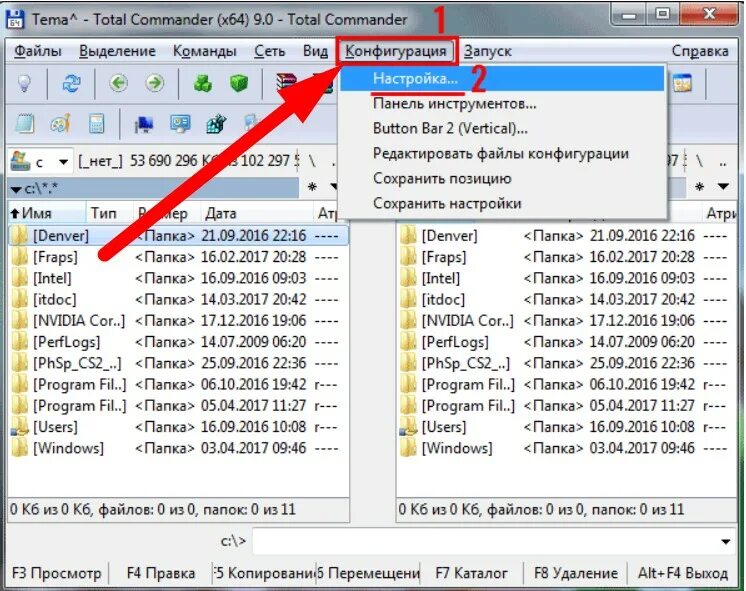Open the Файлы menu
Viewport: 746px width, 591px height.
point(38,51)
